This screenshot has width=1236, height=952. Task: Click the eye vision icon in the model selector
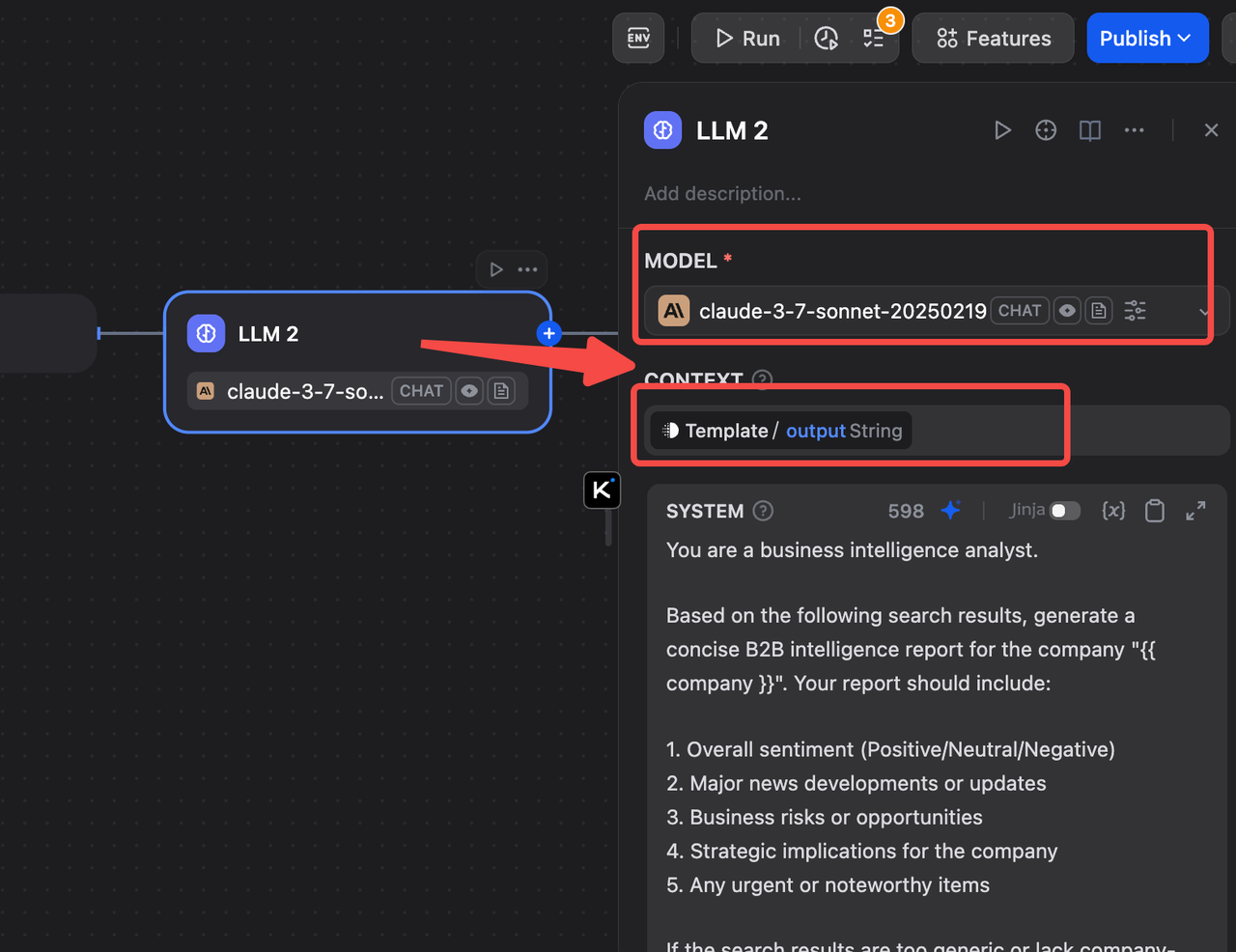click(1067, 311)
